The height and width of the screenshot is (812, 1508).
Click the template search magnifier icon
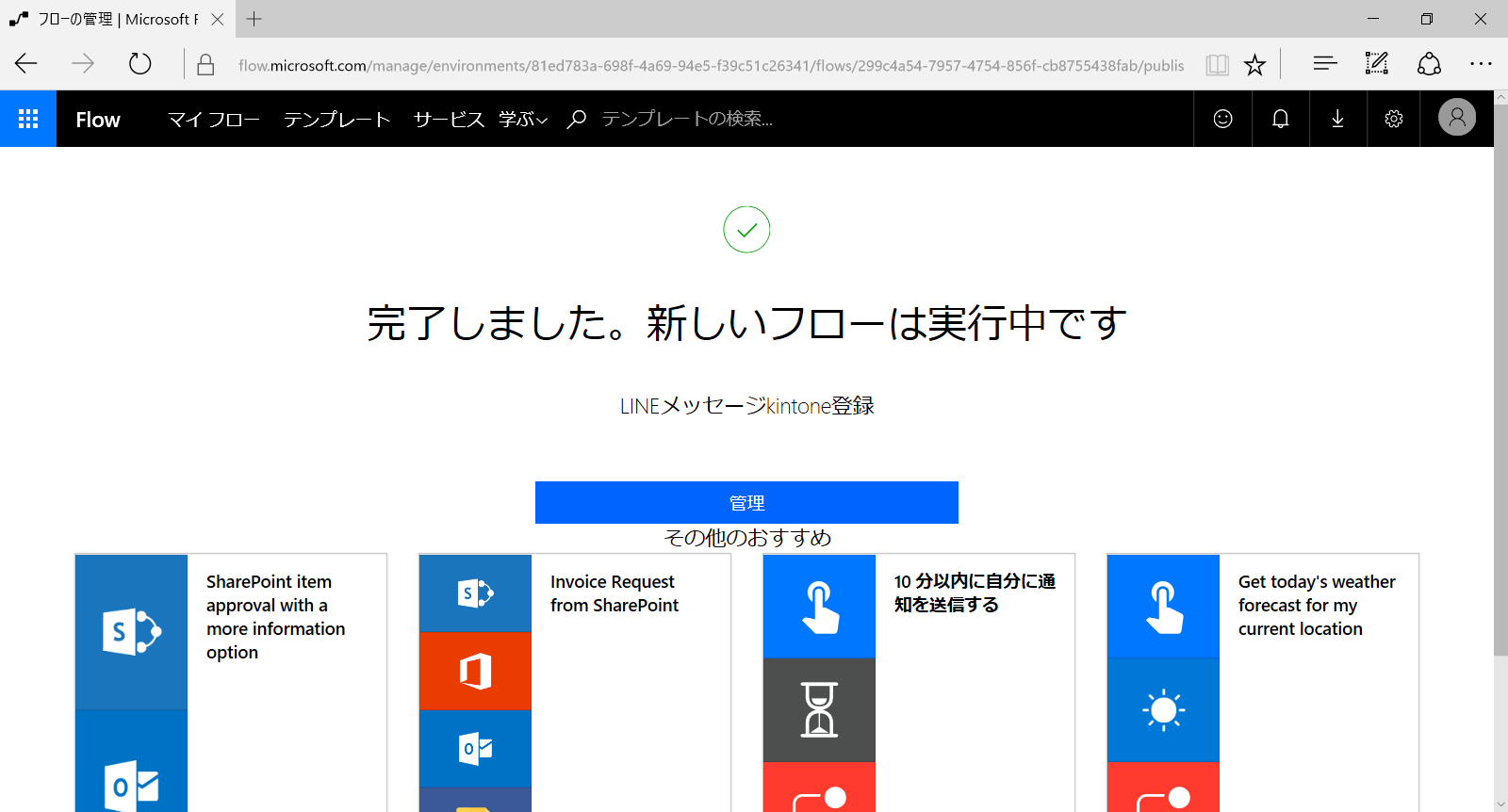(577, 119)
